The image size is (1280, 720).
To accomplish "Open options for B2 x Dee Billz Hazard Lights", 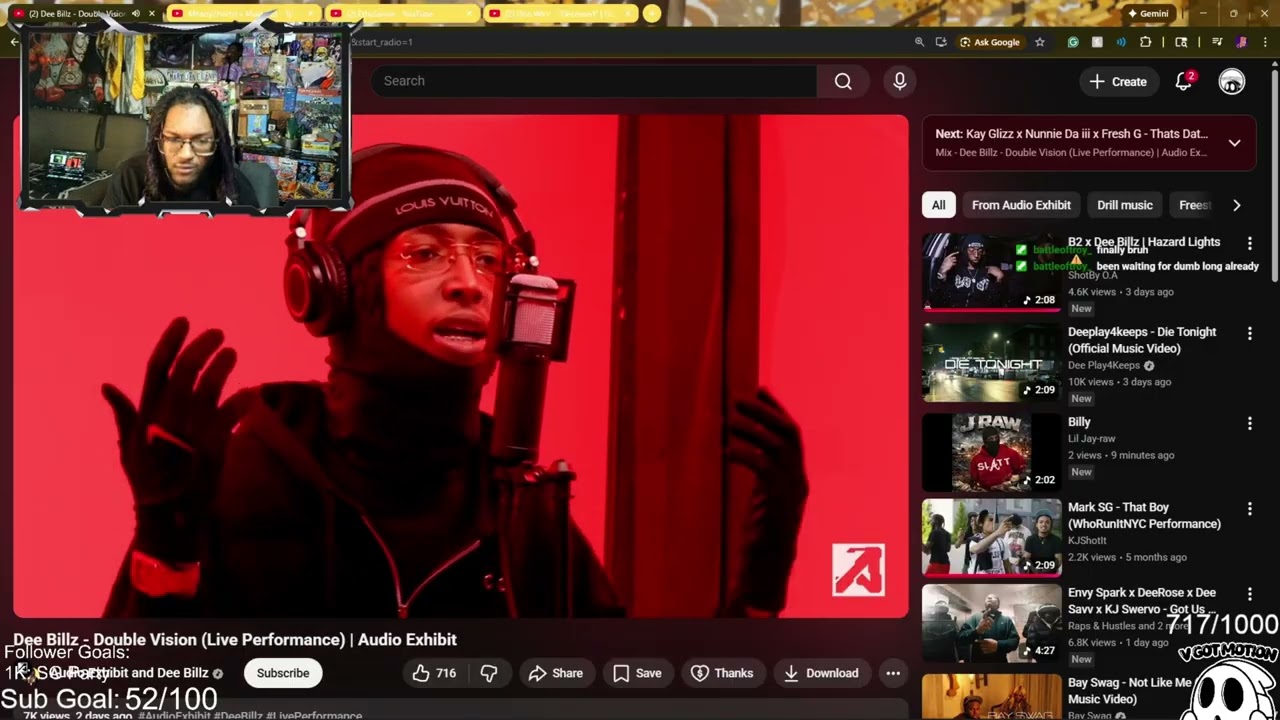I will tap(1249, 243).
